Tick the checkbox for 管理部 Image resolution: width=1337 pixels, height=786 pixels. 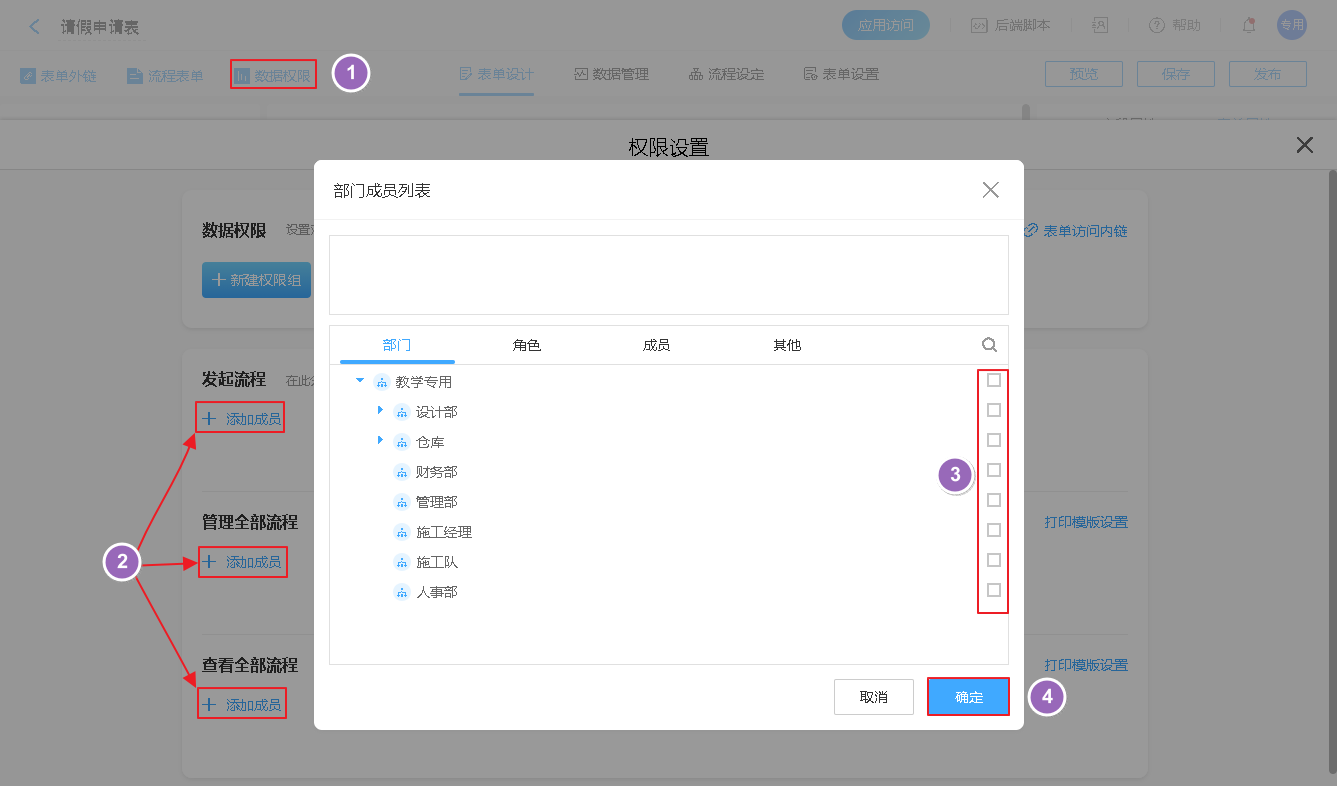tap(993, 500)
